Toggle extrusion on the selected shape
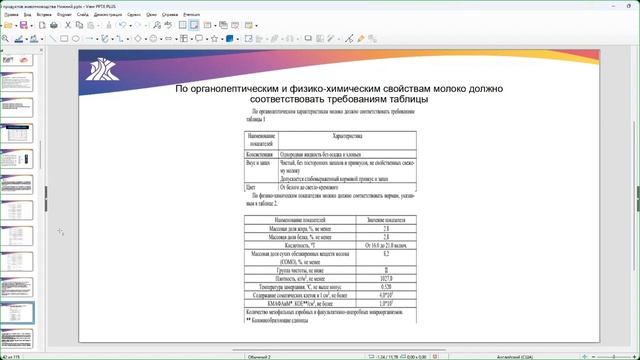 click(x=372, y=39)
